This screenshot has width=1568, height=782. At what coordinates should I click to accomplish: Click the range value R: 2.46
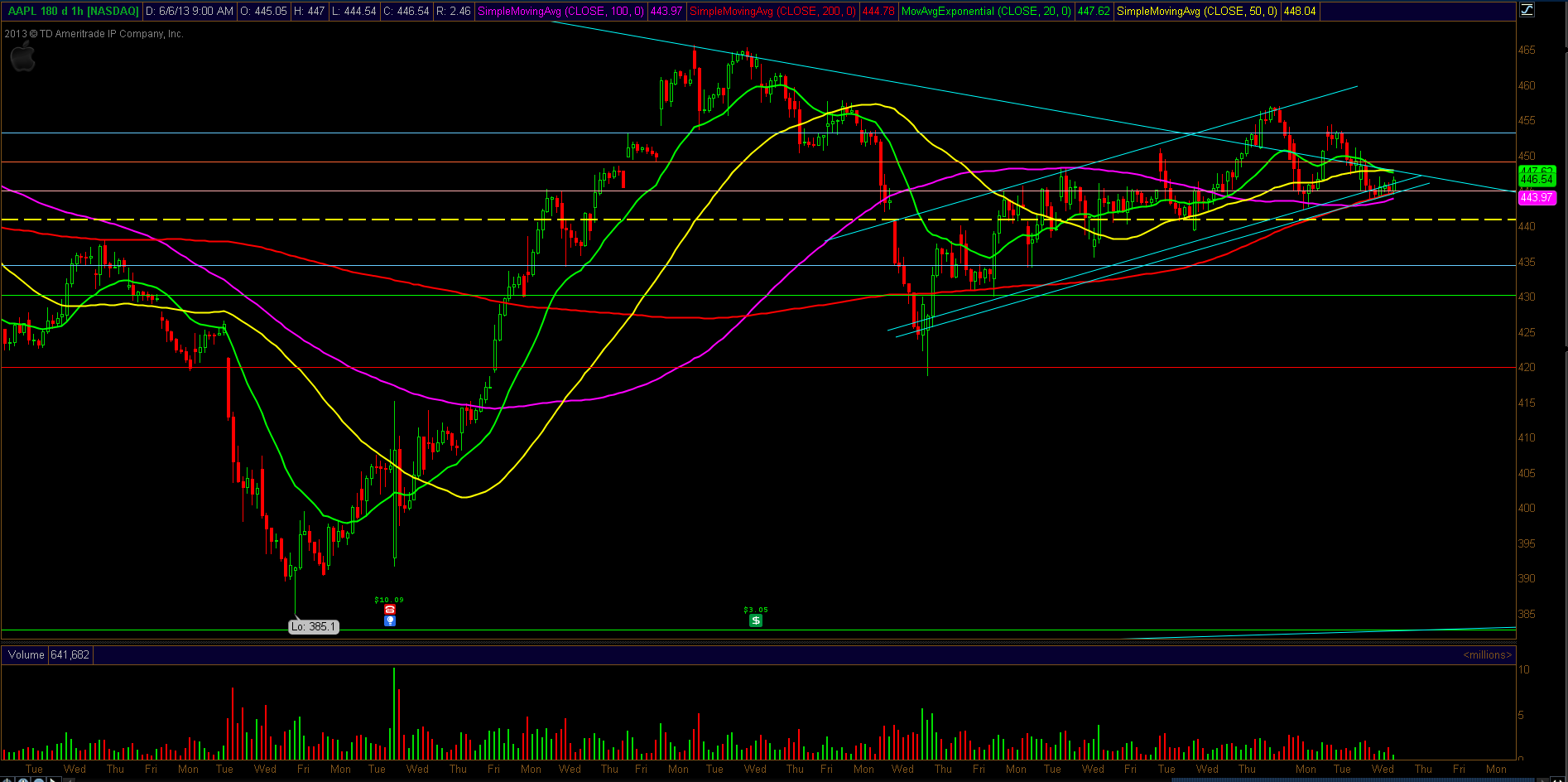point(454,12)
